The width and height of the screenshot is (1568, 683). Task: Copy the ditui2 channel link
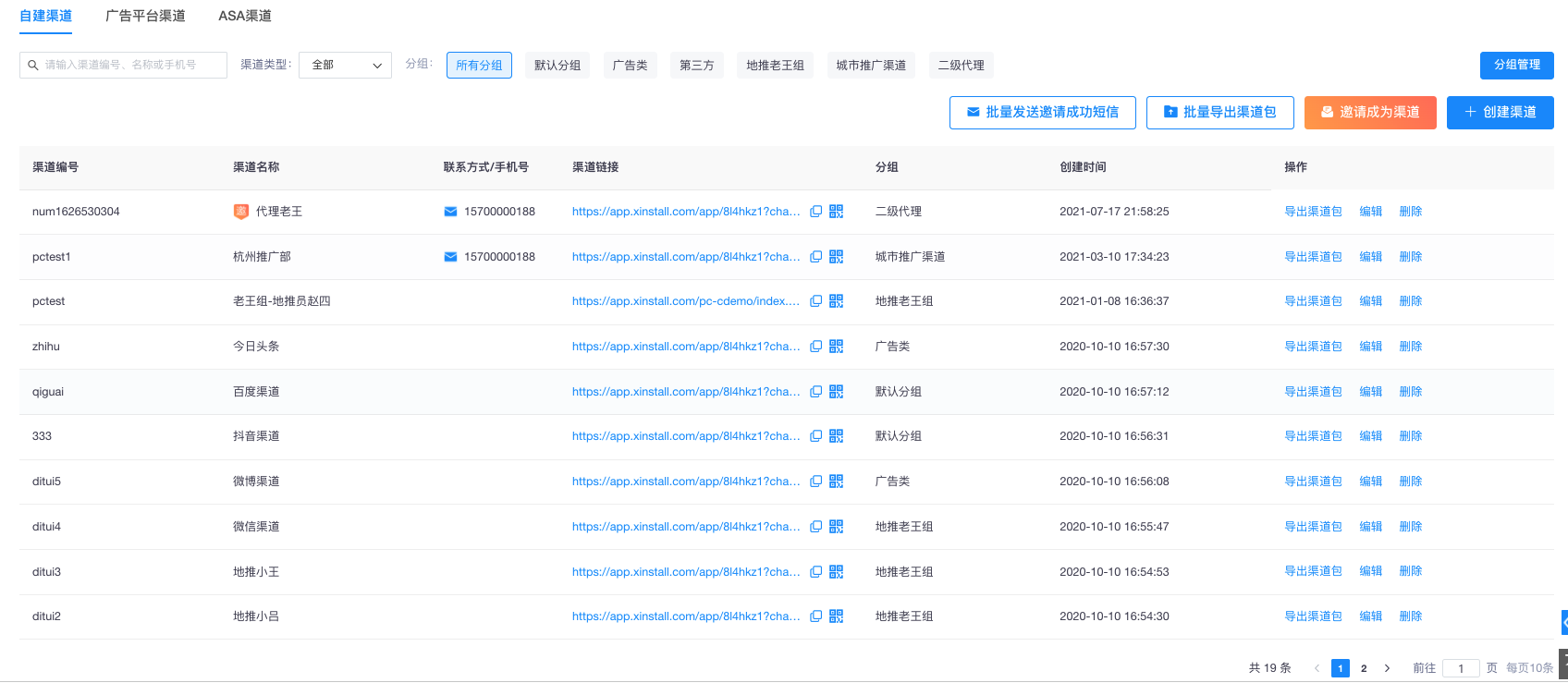click(816, 616)
